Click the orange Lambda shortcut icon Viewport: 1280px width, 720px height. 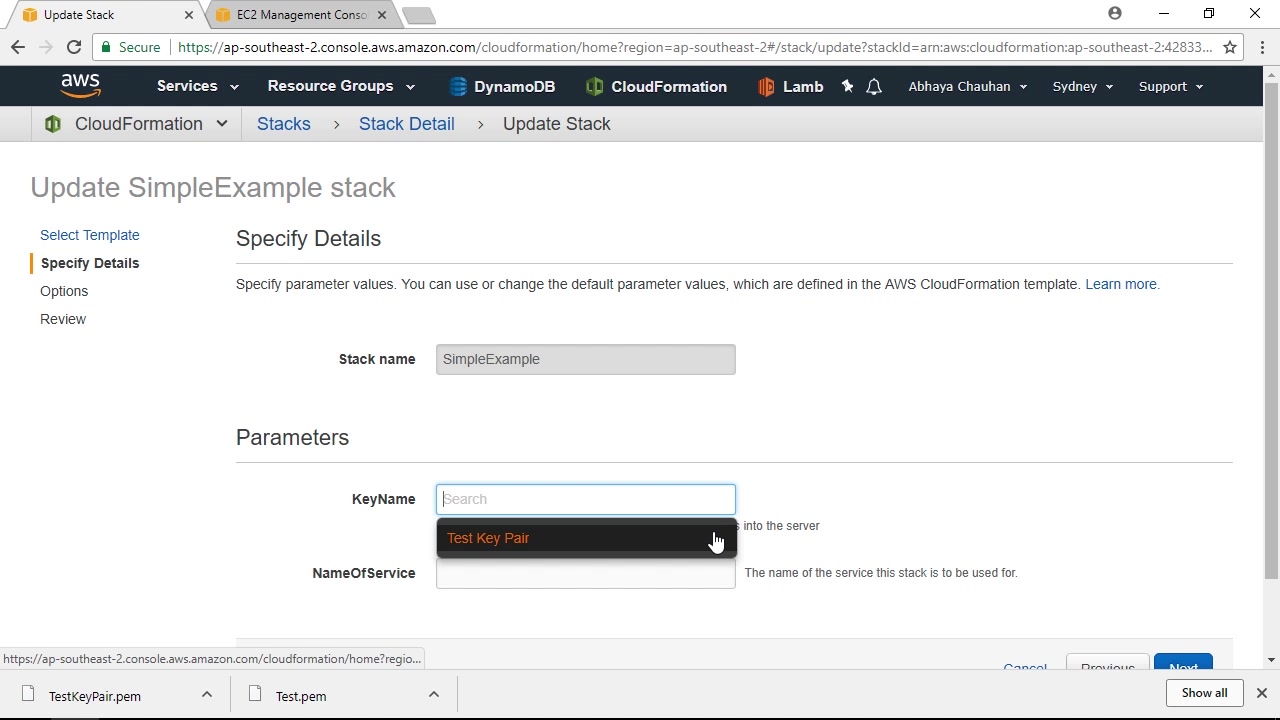[x=766, y=87]
